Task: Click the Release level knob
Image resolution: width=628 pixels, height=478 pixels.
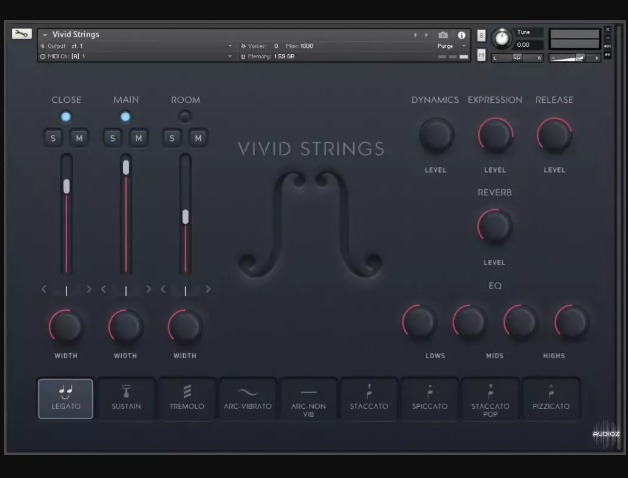Action: coord(555,135)
